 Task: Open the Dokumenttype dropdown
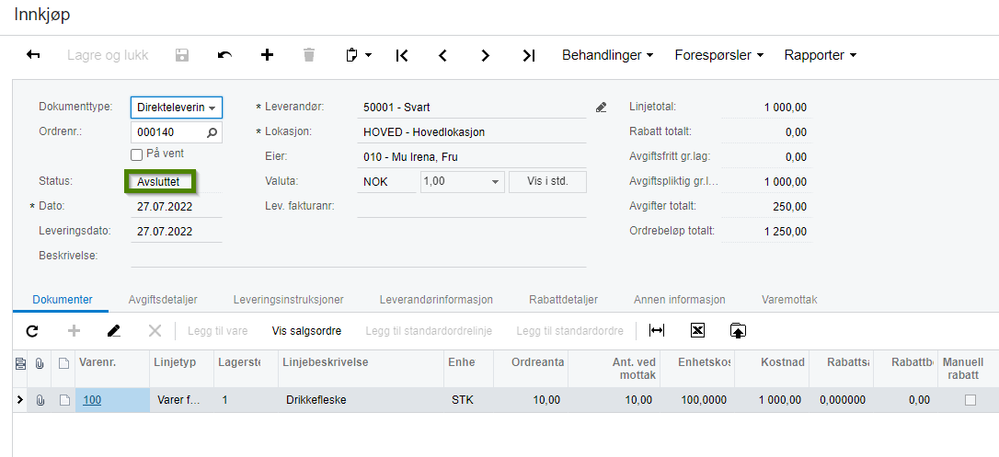pyautogui.click(x=176, y=107)
